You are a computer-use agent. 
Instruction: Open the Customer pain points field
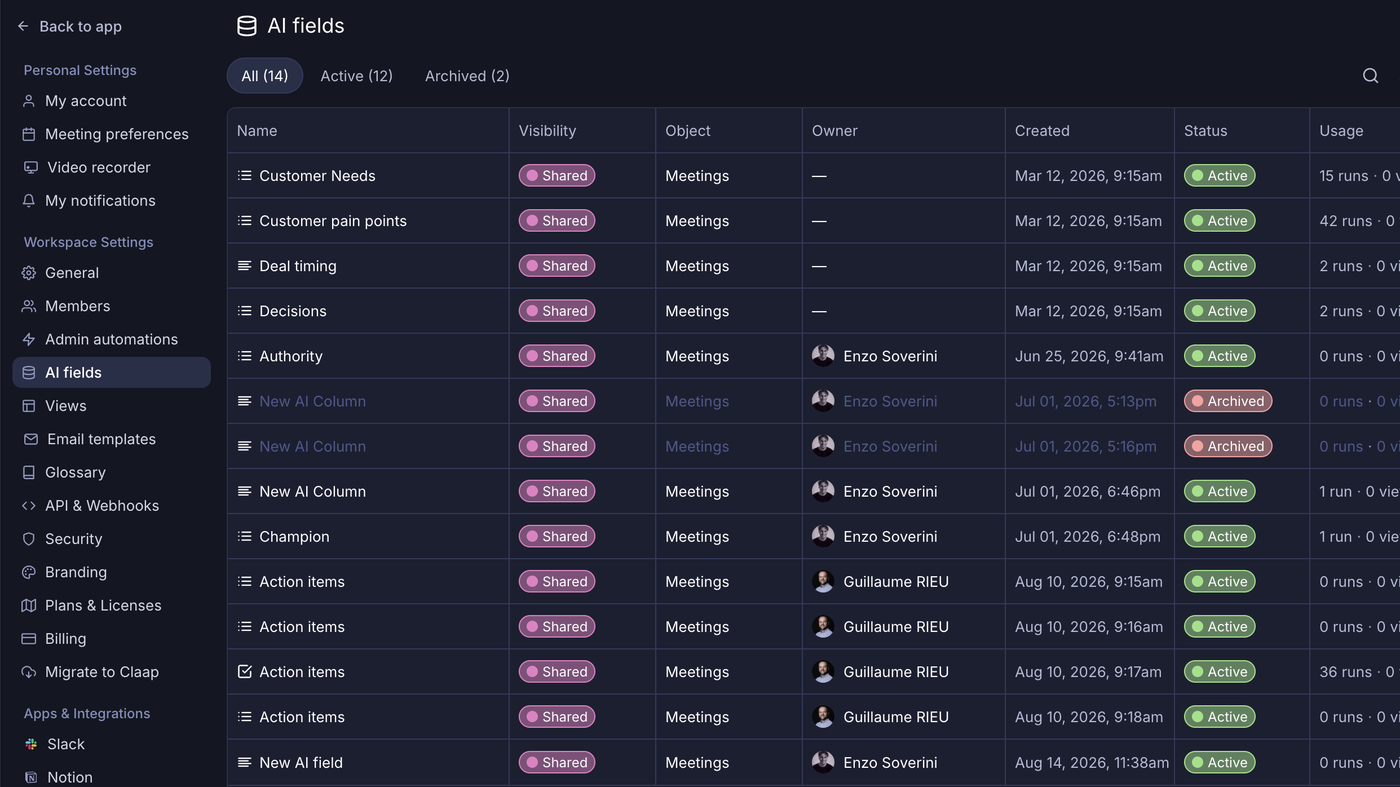pos(333,221)
